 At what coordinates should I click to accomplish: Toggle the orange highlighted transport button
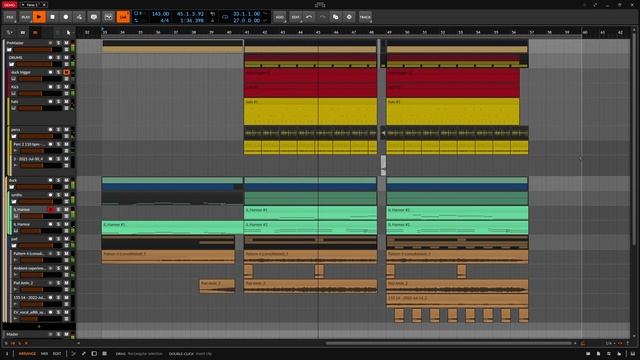coord(123,17)
